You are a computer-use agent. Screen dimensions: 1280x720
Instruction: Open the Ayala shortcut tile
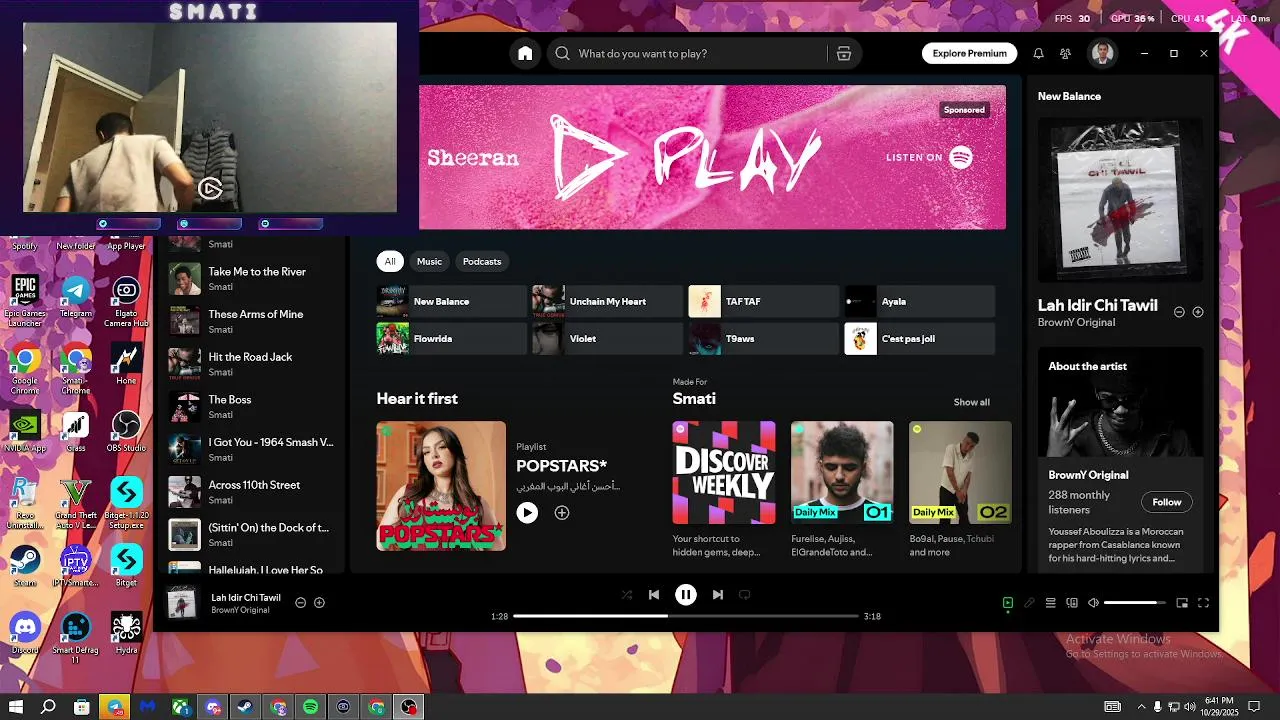920,301
